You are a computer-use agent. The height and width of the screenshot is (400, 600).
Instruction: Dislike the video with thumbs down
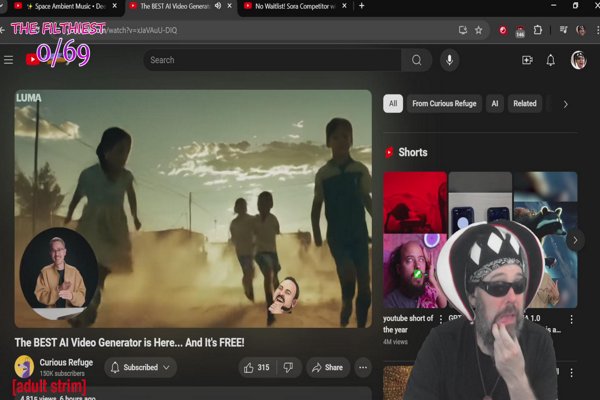(x=288, y=367)
